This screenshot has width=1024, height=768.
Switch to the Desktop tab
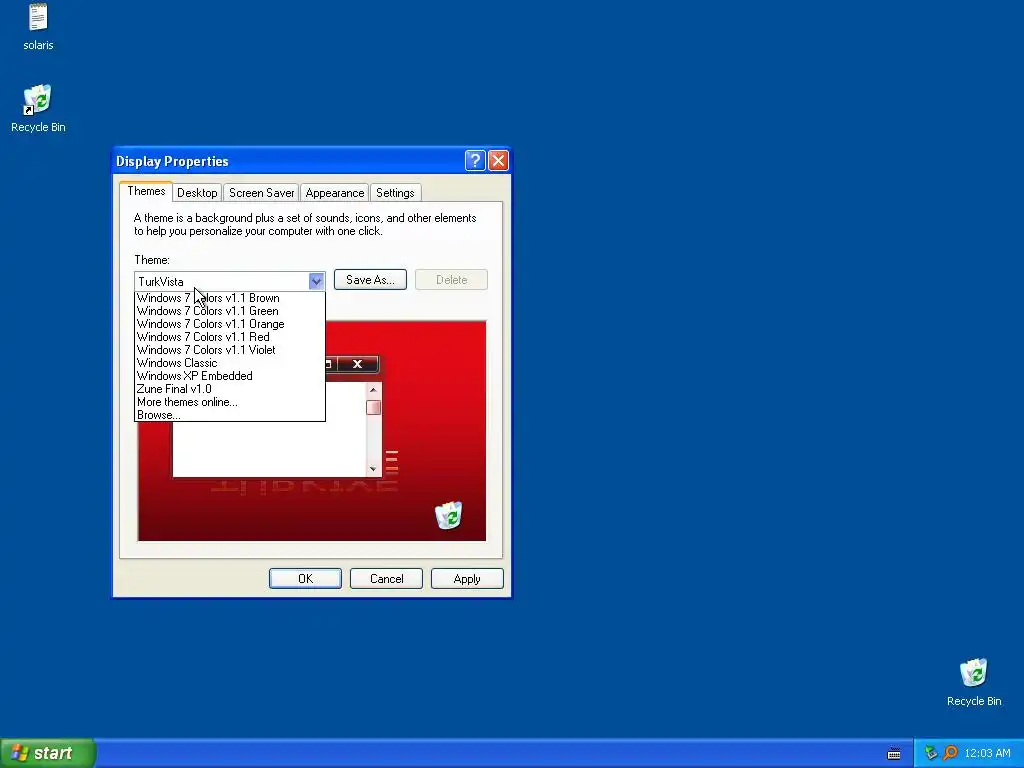[x=197, y=193]
